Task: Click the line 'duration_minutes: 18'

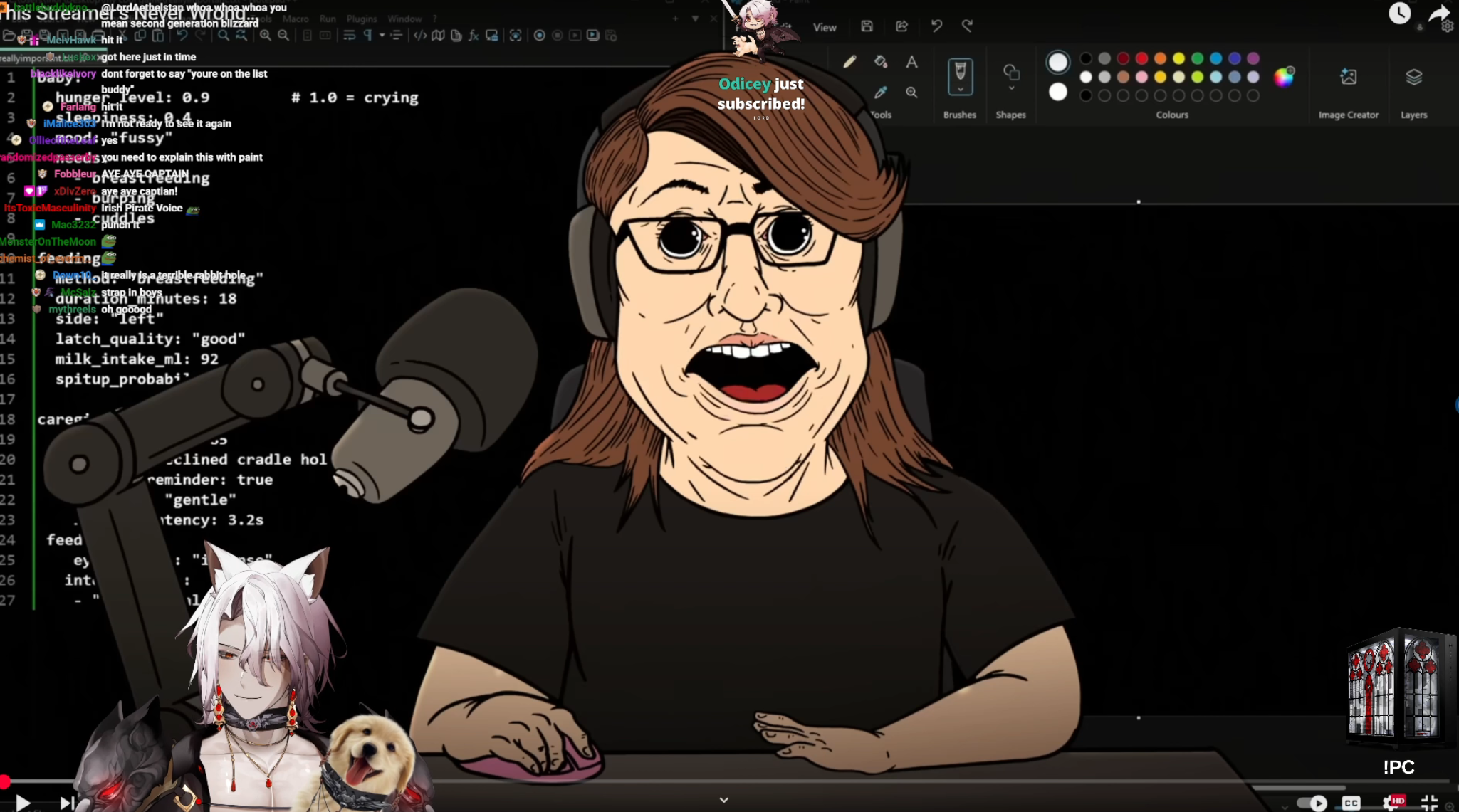Action: point(146,299)
